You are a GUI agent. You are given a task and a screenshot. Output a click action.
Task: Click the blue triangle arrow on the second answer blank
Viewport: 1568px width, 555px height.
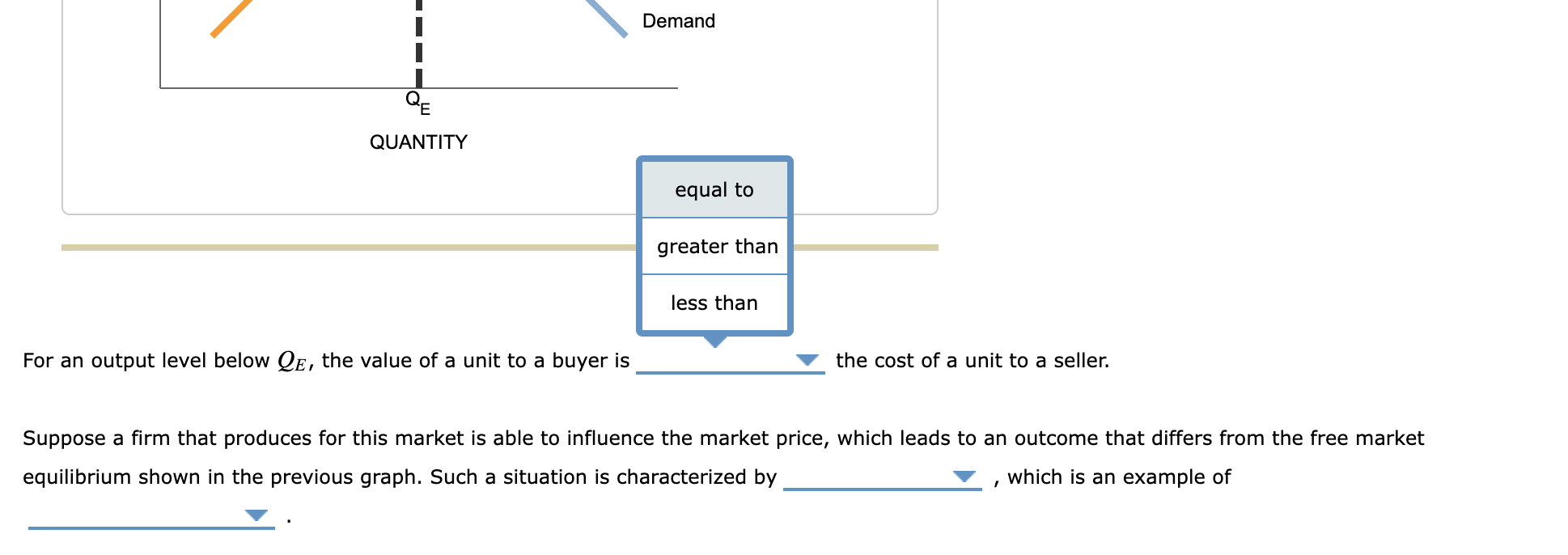965,478
